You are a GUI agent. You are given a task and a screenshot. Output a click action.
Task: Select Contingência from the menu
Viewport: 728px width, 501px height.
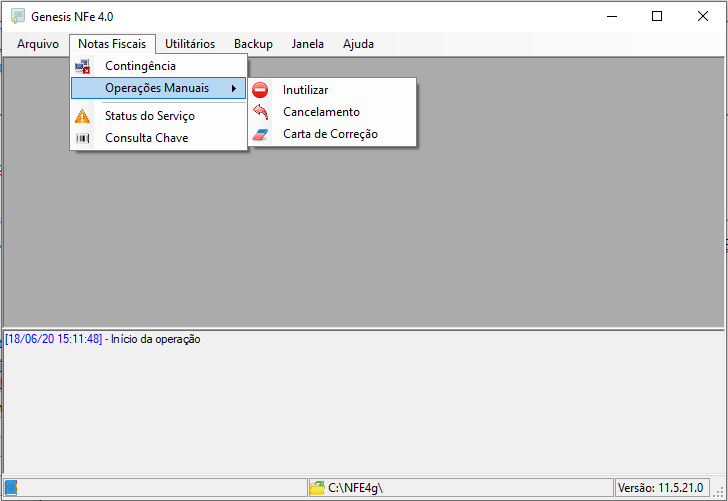158,66
